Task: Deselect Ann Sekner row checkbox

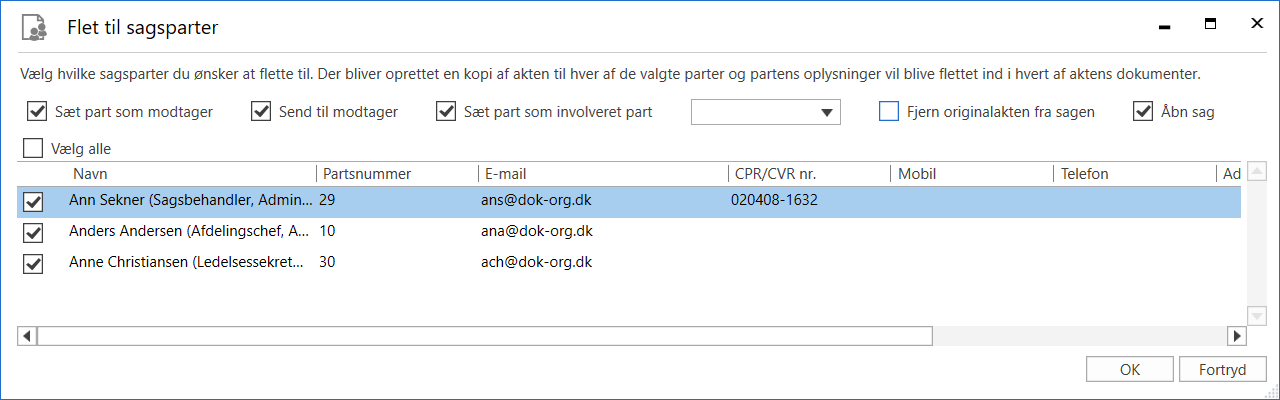Action: [34, 202]
